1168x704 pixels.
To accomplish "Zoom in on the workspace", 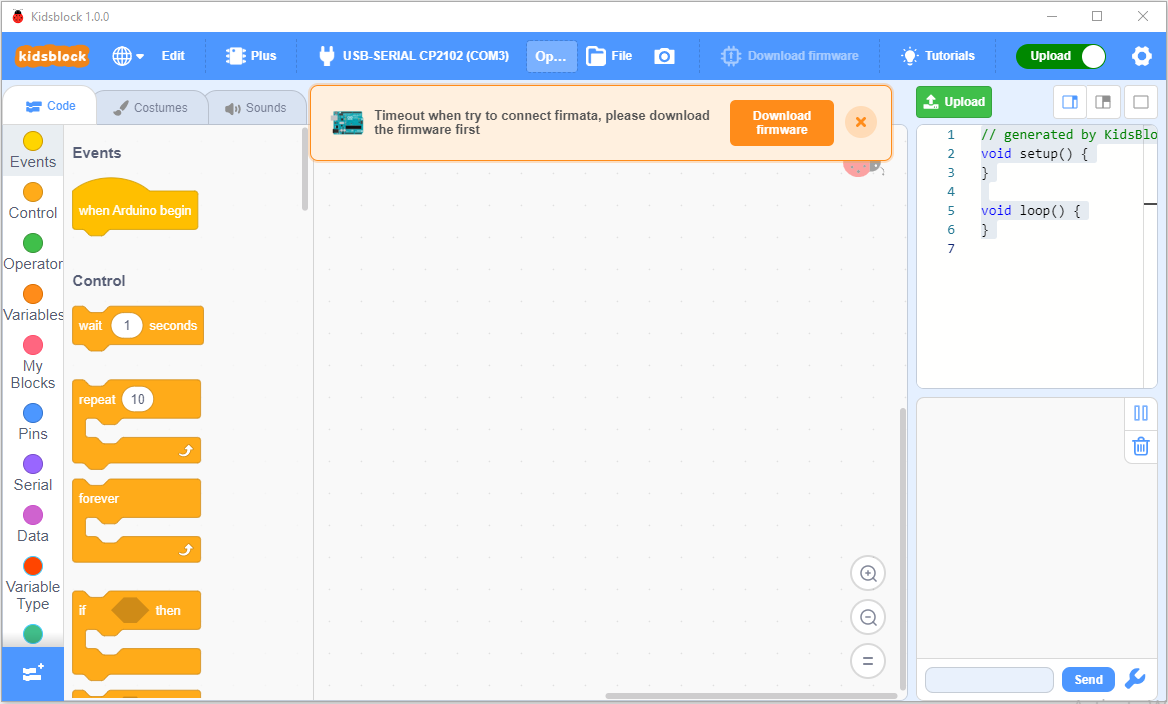I will 868,574.
